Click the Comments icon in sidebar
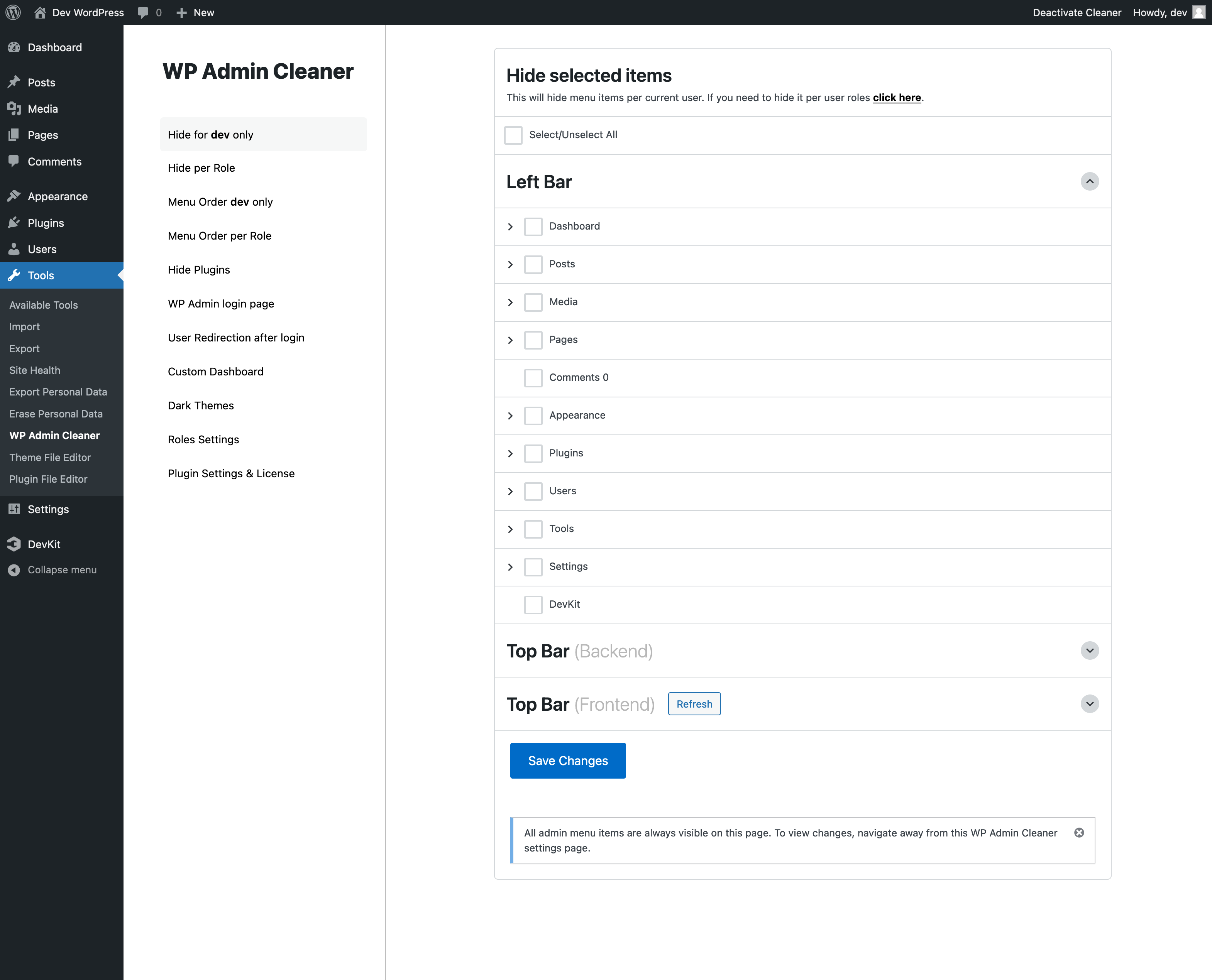Screen dimensions: 1212x980 click(x=14, y=161)
